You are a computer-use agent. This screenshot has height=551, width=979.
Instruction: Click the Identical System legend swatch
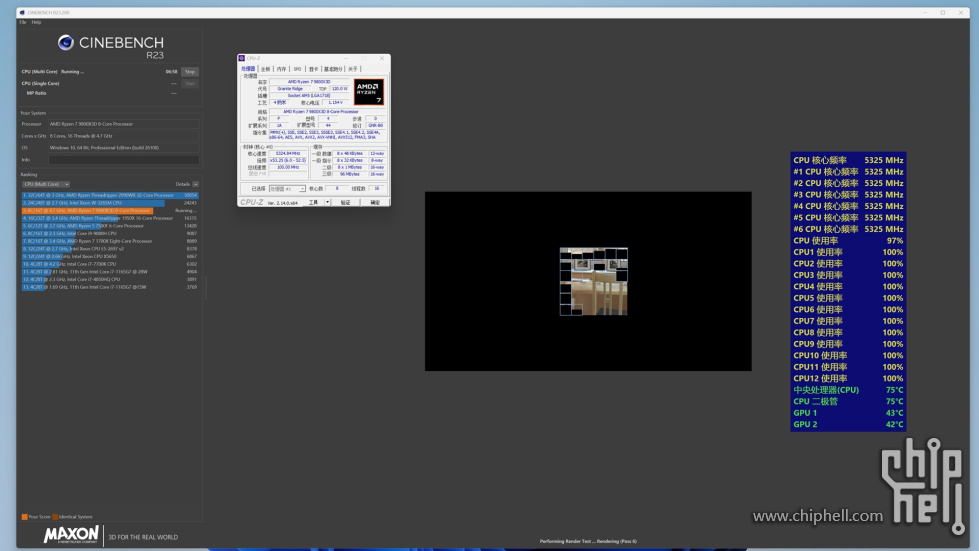tap(55, 517)
